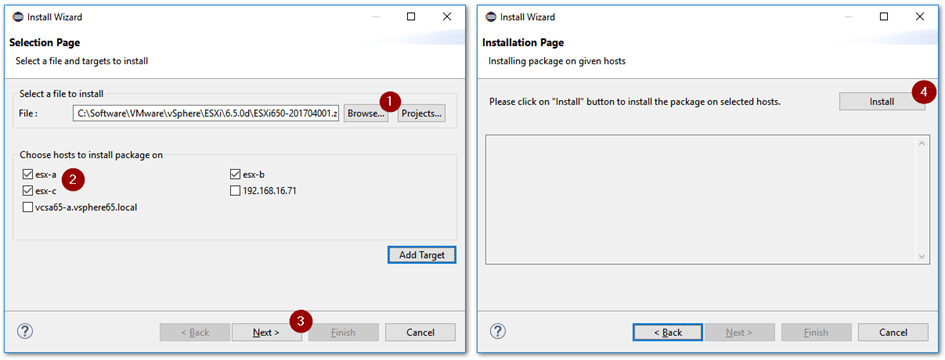Maximize the Installation Page wizard window
Viewport: 945px width, 360px height.
click(x=884, y=17)
